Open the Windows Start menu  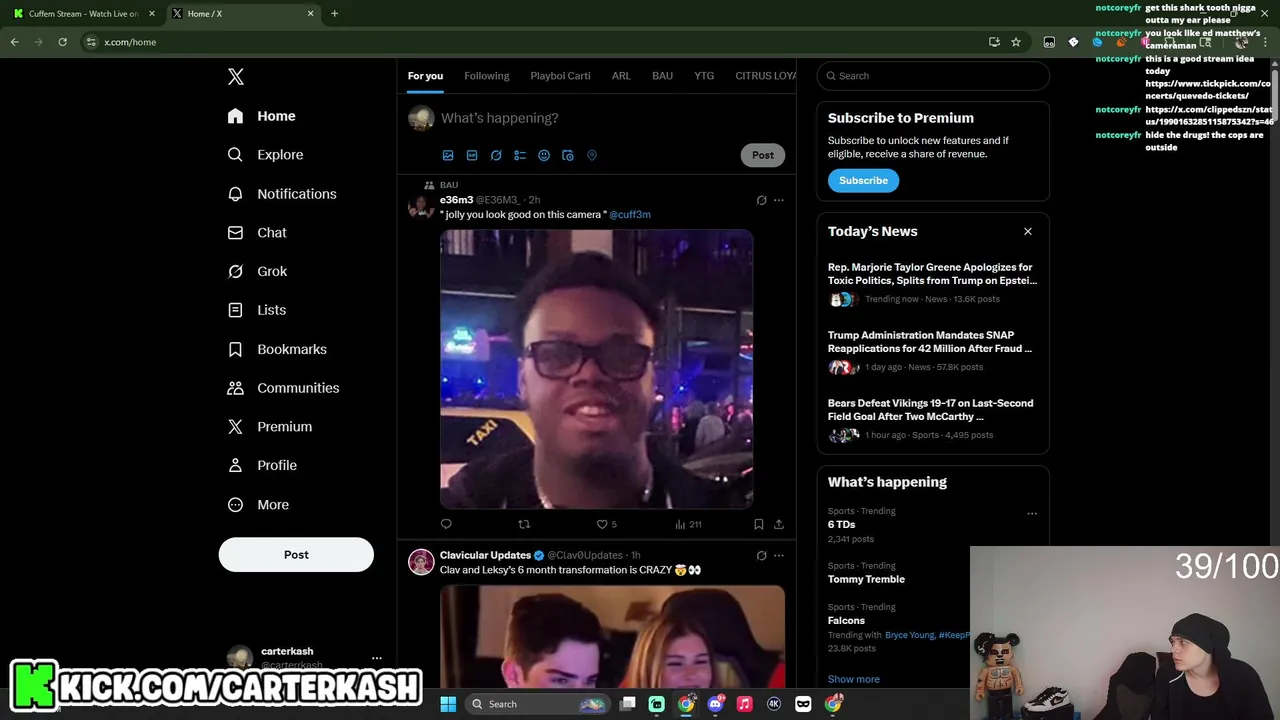coord(448,704)
